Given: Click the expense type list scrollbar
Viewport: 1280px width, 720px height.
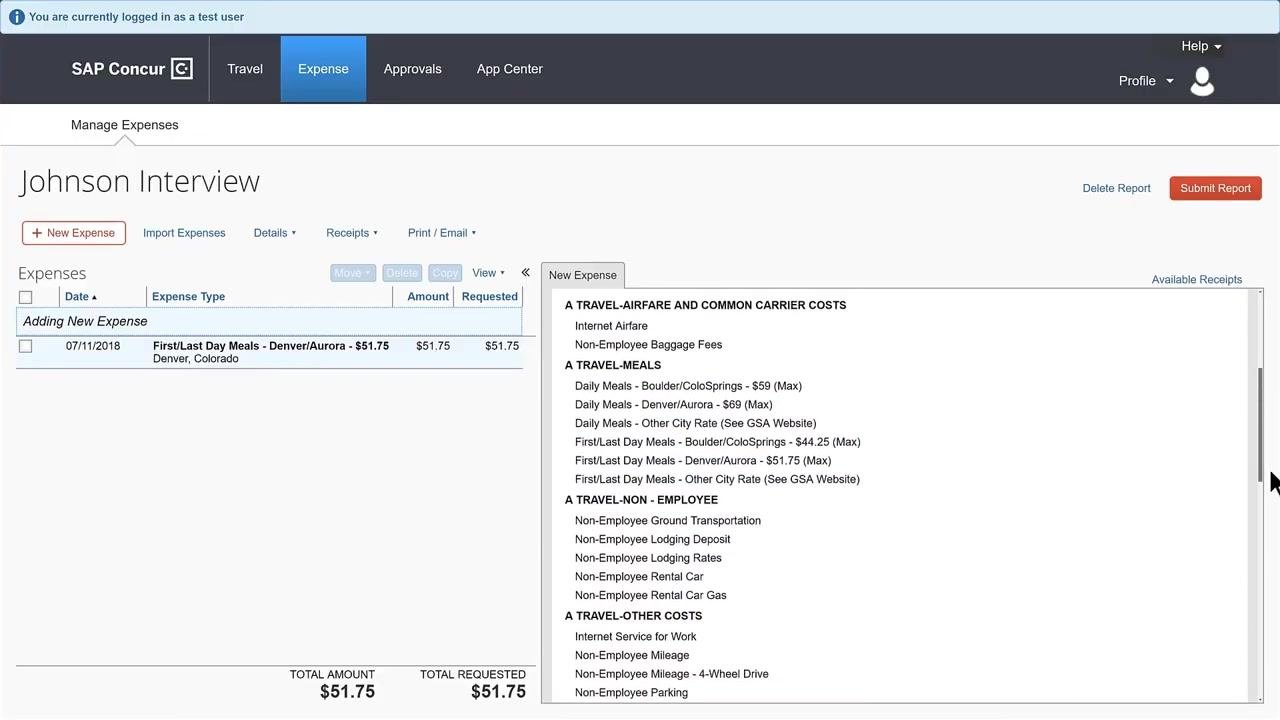Looking at the screenshot, I should pos(1260,425).
